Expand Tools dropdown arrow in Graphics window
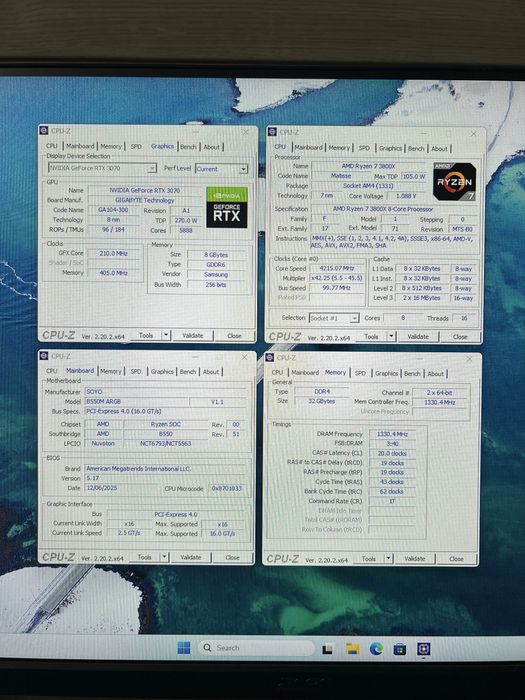This screenshot has width=525, height=700. pyautogui.click(x=166, y=335)
